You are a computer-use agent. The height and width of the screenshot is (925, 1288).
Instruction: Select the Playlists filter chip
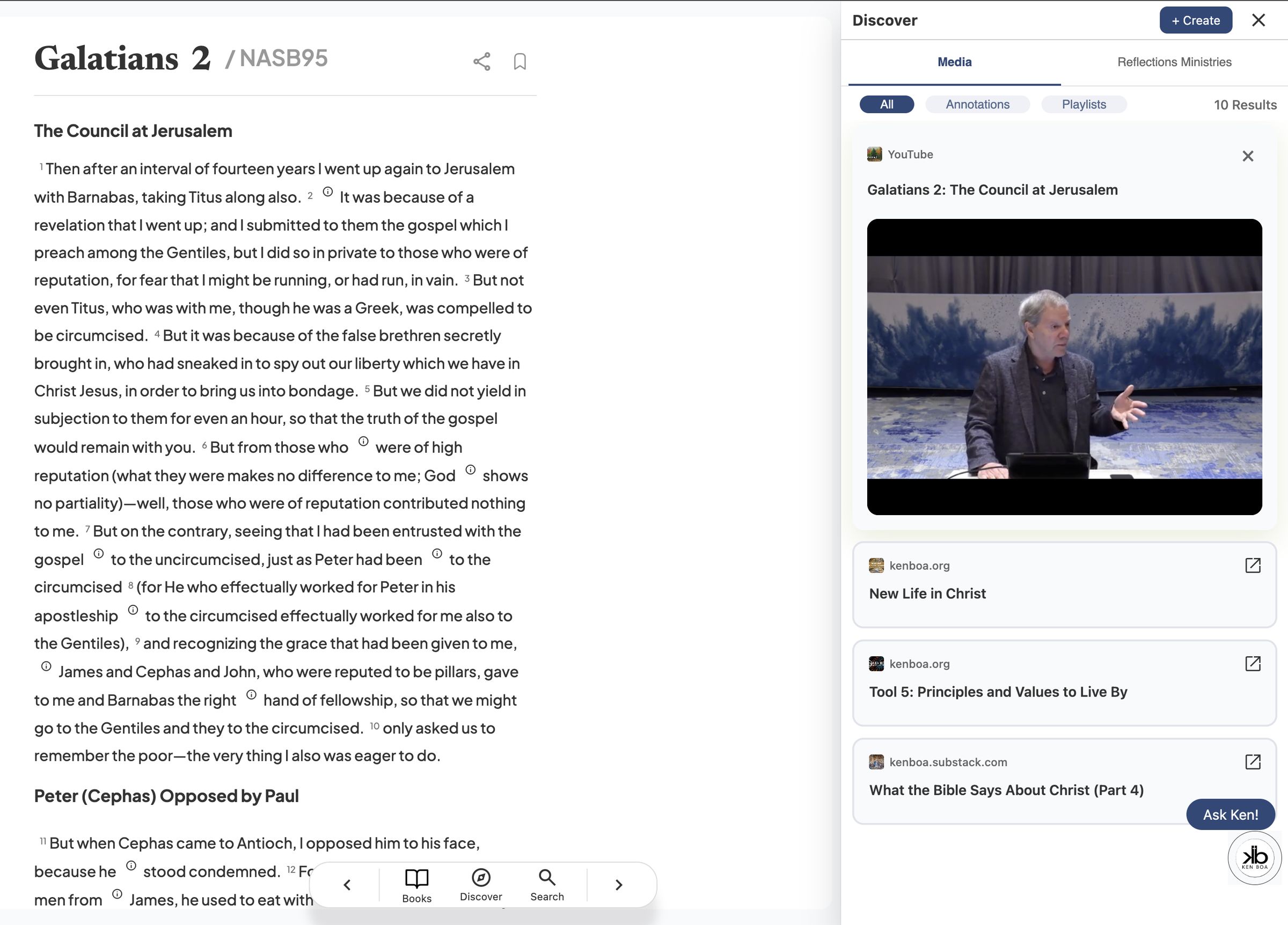[1084, 105]
